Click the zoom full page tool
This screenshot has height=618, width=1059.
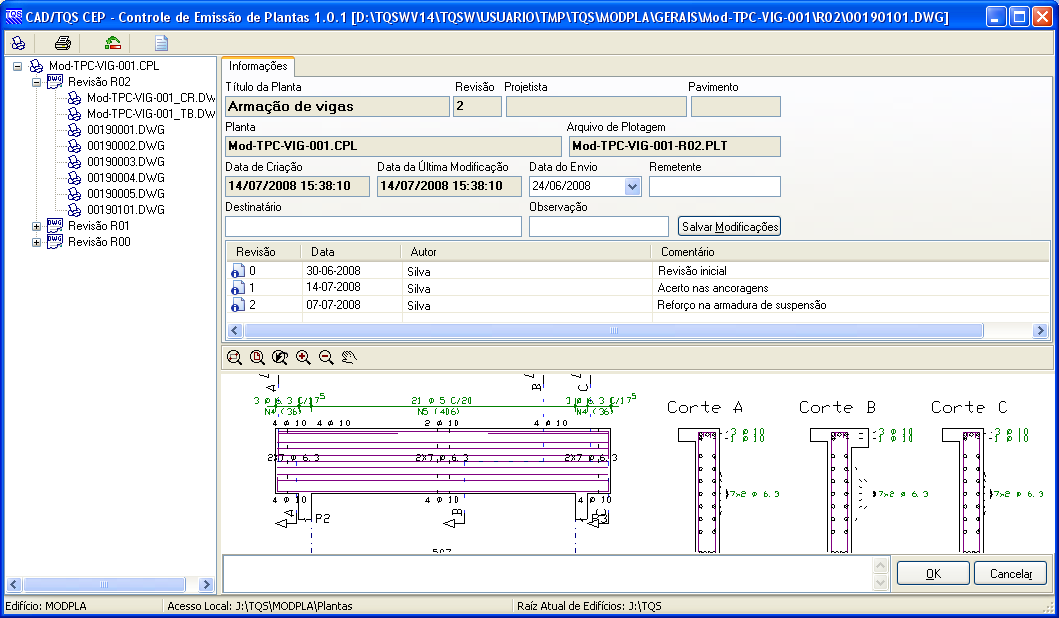click(257, 357)
